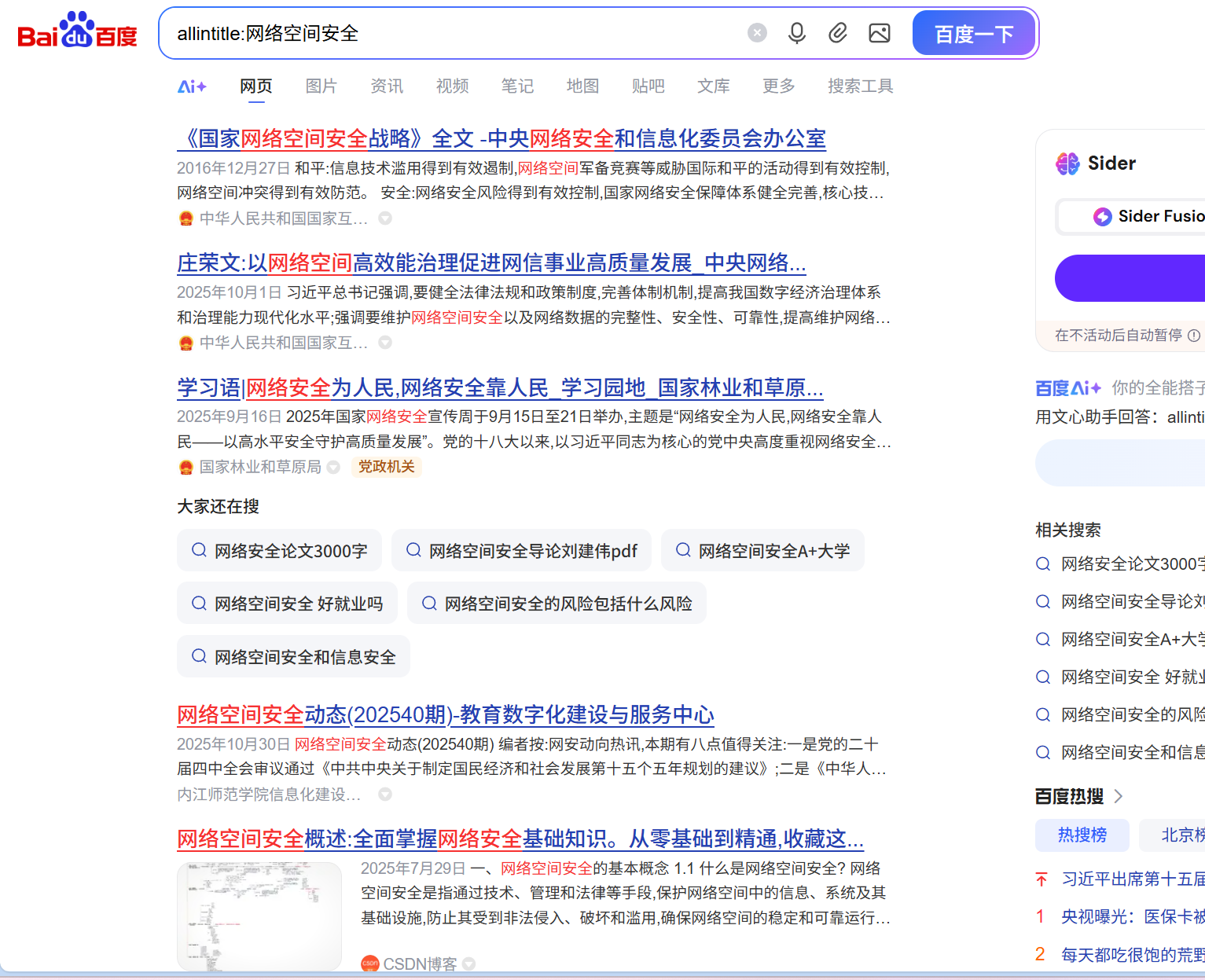The image size is (1205, 980).
Task: Open the 笔记 tab
Action: click(x=517, y=86)
